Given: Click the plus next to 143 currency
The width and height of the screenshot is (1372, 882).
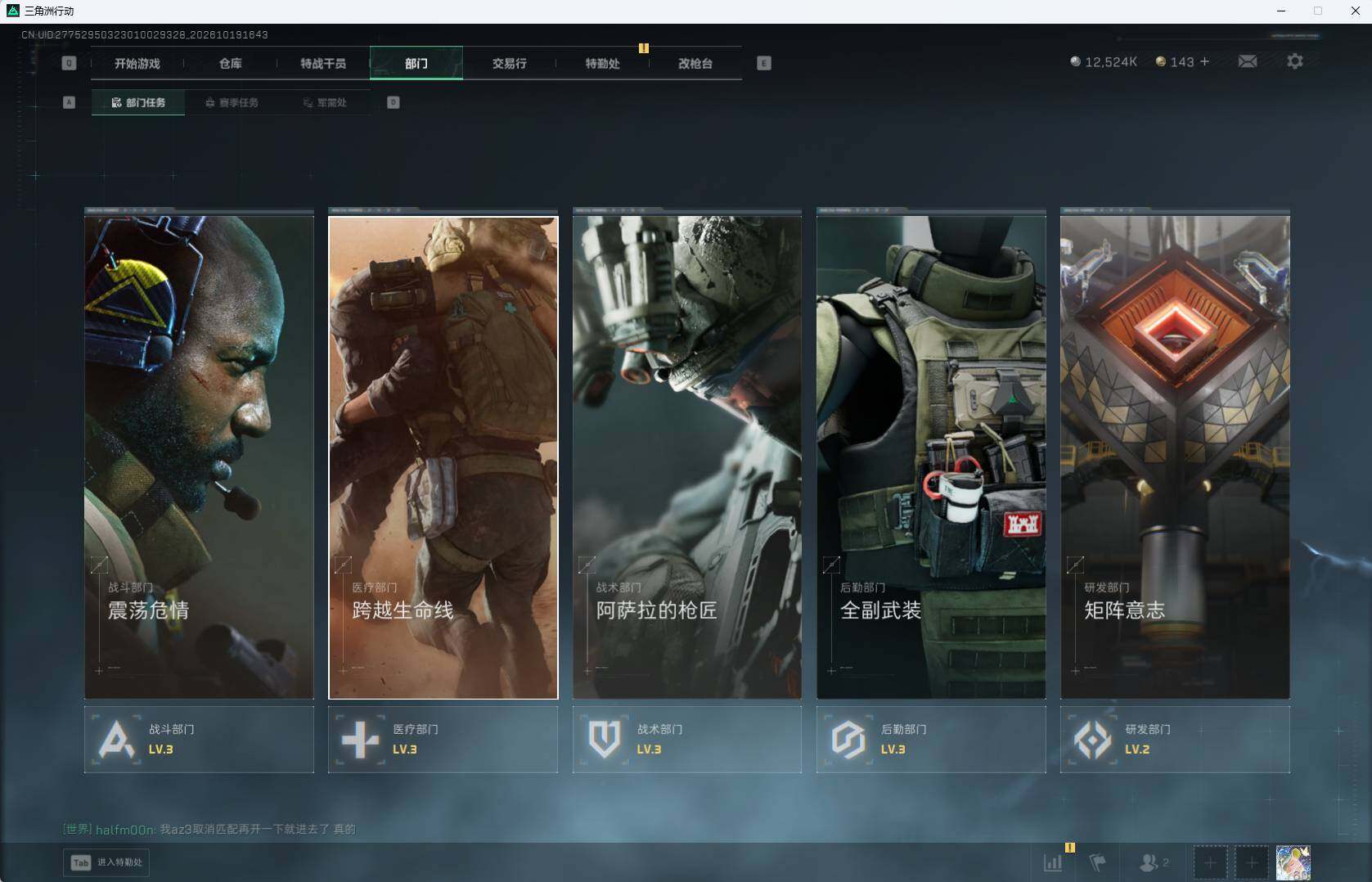Looking at the screenshot, I should pyautogui.click(x=1204, y=61).
